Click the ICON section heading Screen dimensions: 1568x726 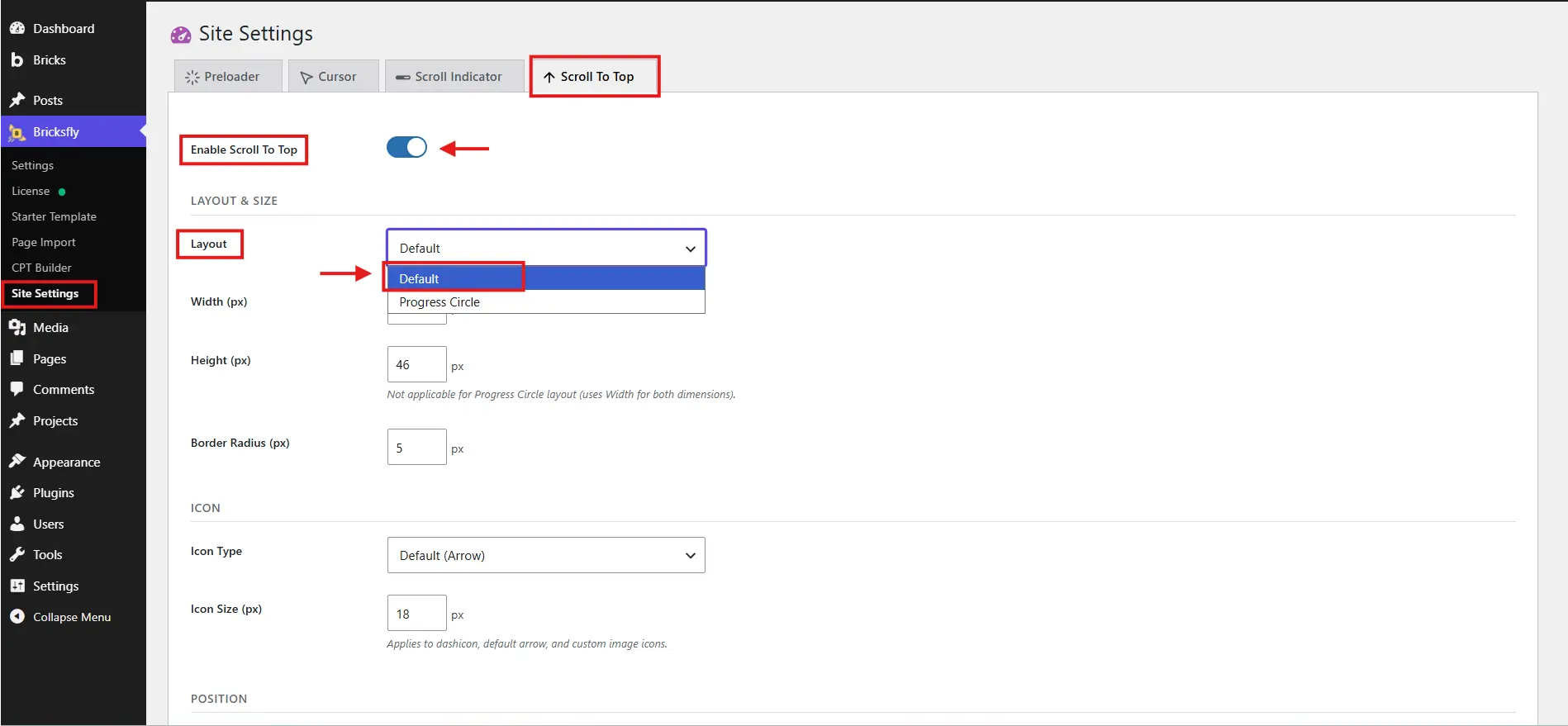[x=206, y=508]
